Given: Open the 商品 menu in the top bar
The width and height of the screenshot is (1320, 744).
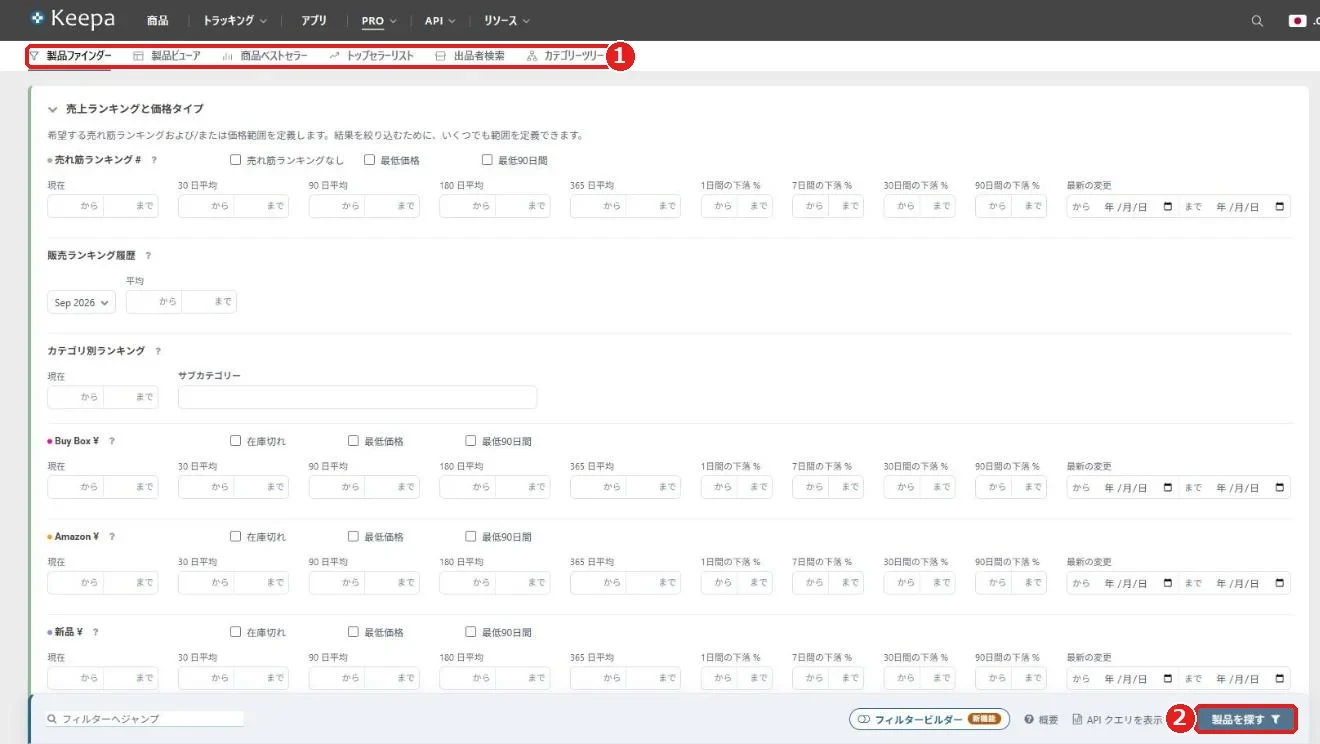Looking at the screenshot, I should click(x=157, y=20).
